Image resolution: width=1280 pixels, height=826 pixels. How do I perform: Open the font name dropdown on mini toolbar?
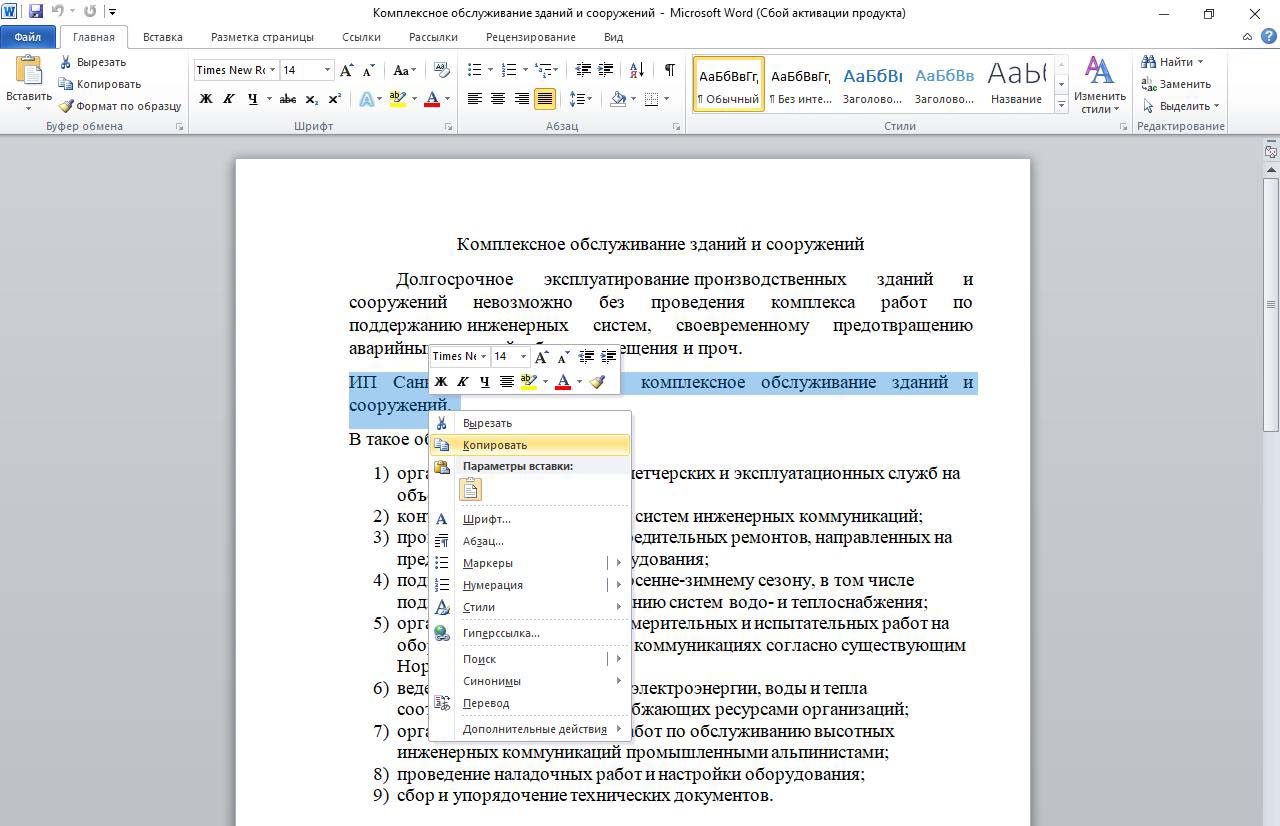[483, 357]
